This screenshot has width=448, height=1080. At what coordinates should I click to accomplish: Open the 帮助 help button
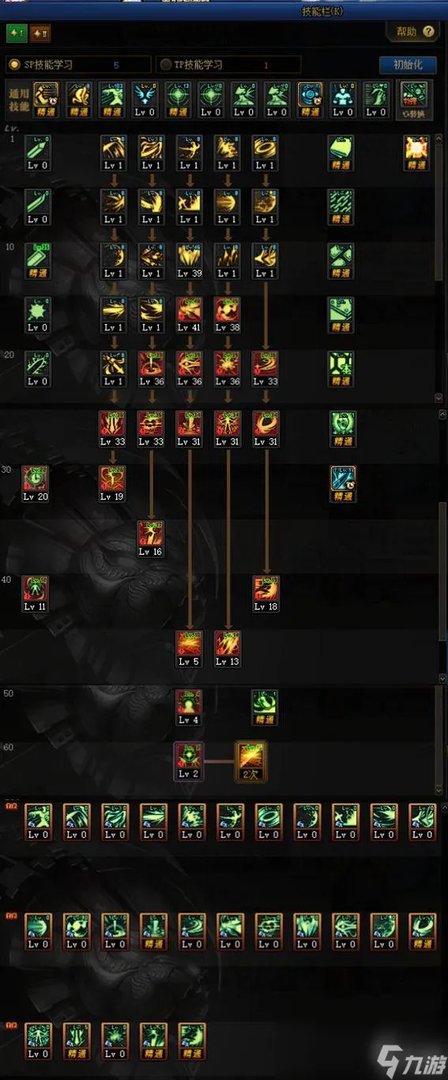[412, 32]
